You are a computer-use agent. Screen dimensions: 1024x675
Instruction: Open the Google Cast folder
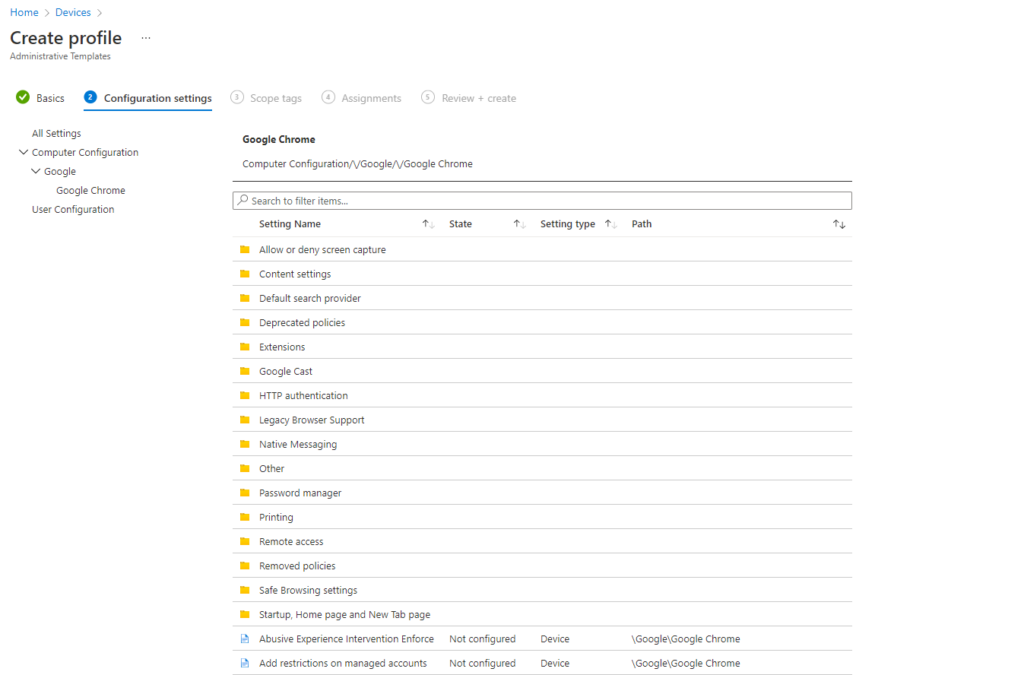[x=286, y=371]
